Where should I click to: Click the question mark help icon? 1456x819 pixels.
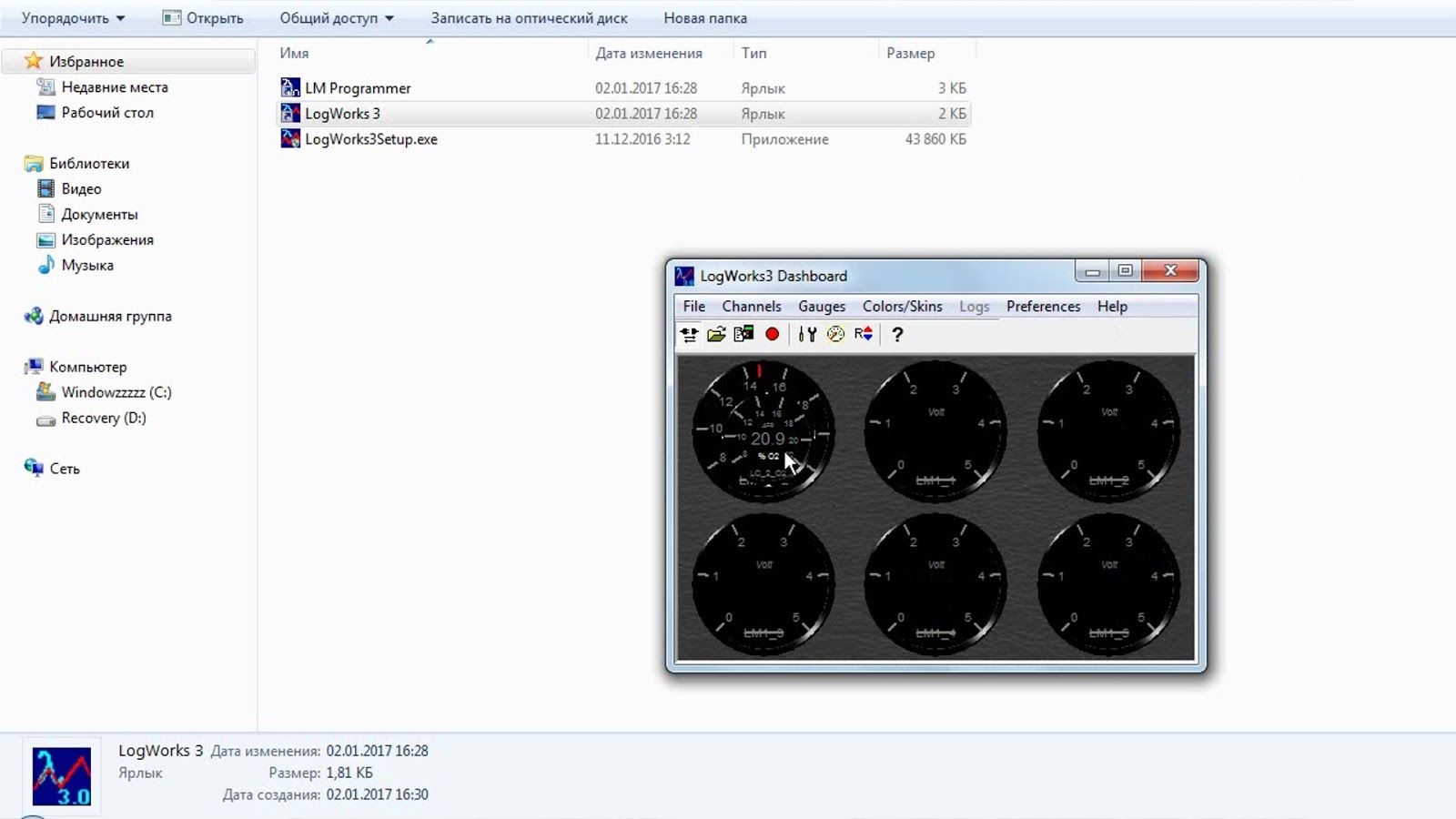pos(897,334)
